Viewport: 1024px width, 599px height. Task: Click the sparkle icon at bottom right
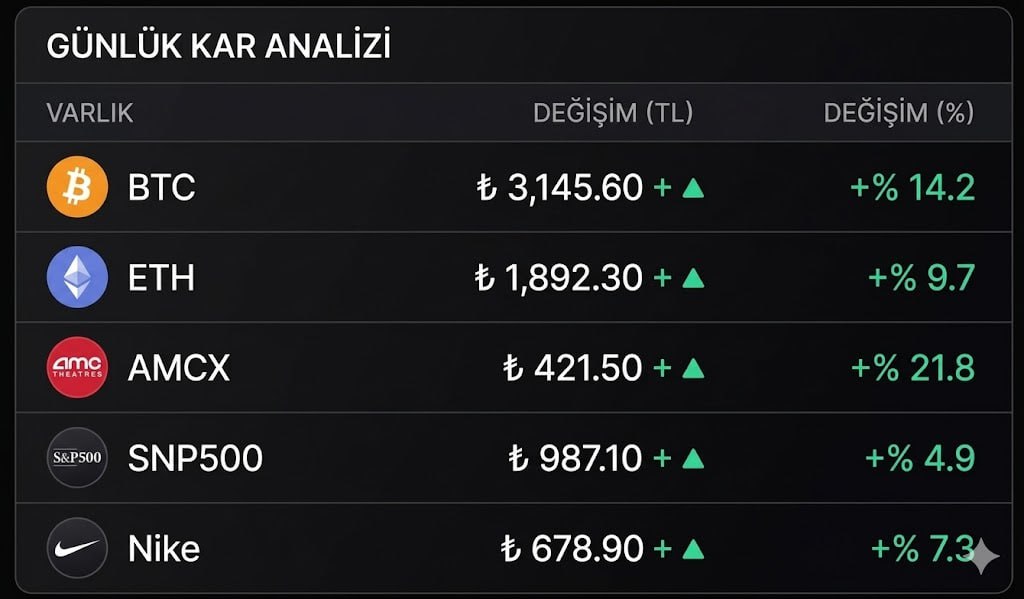click(x=982, y=557)
